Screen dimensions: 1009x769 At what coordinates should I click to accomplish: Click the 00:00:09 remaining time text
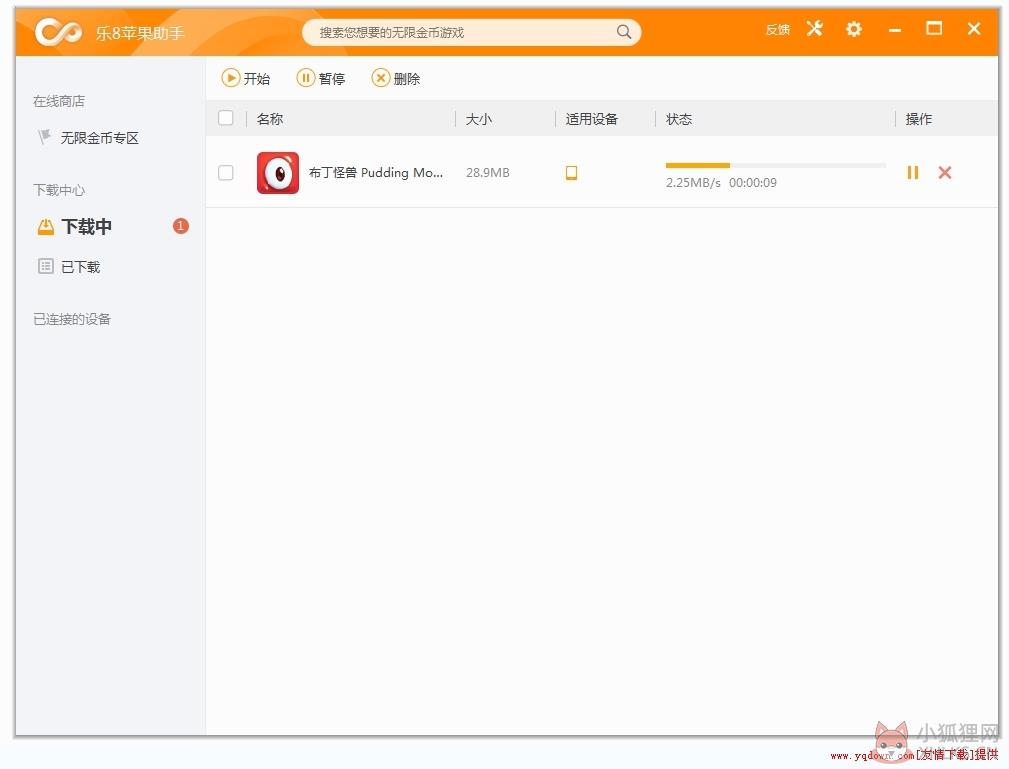[x=753, y=183]
